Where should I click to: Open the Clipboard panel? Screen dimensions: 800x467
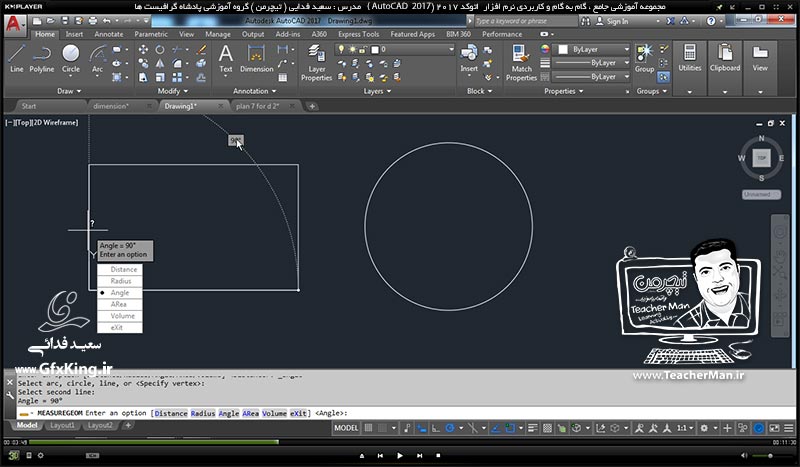724,58
